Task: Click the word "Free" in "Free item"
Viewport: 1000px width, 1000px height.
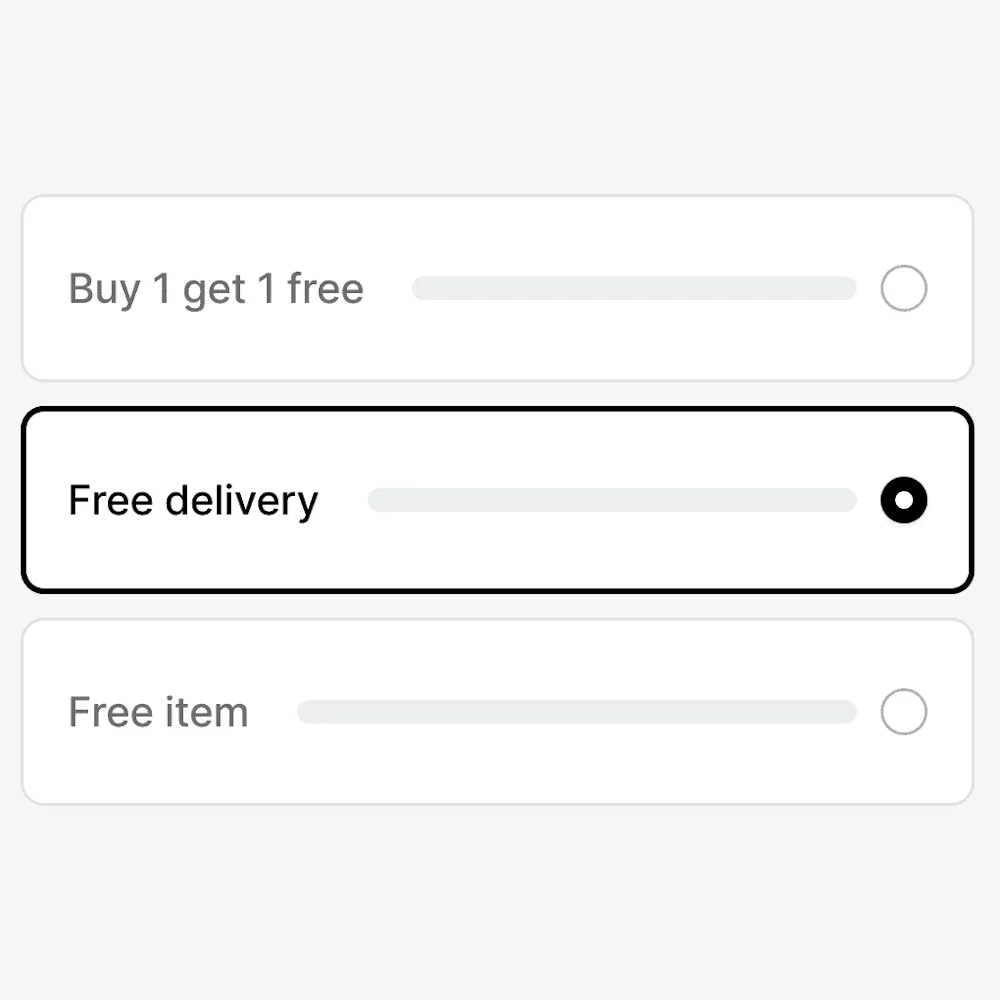Action: [109, 713]
